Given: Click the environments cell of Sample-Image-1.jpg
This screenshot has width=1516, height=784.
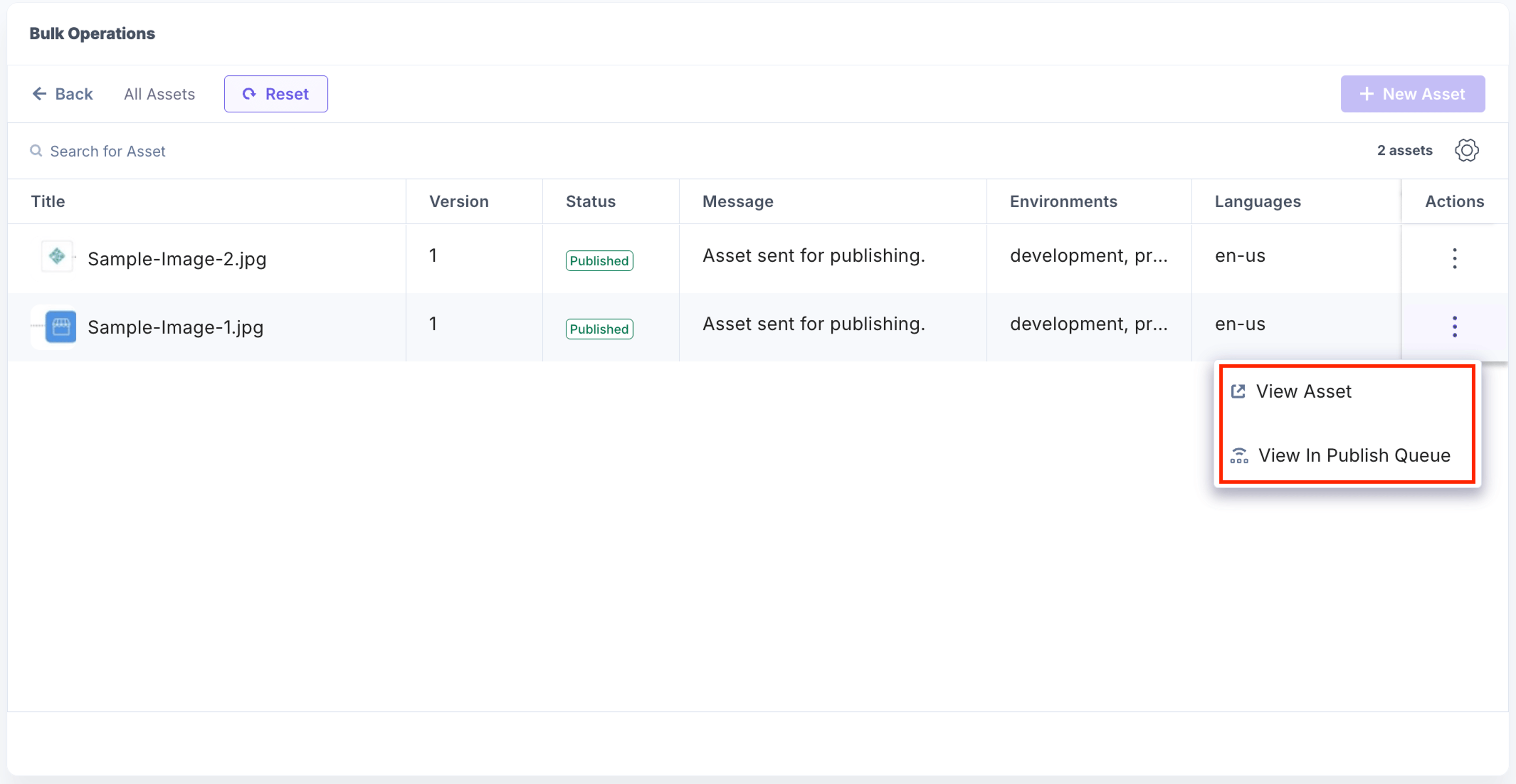Looking at the screenshot, I should coord(1089,324).
